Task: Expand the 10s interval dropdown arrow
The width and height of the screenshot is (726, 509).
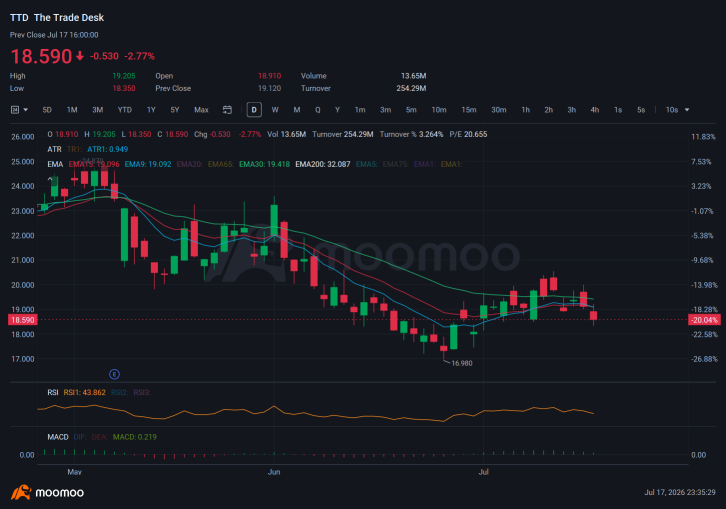Action: [x=687, y=110]
